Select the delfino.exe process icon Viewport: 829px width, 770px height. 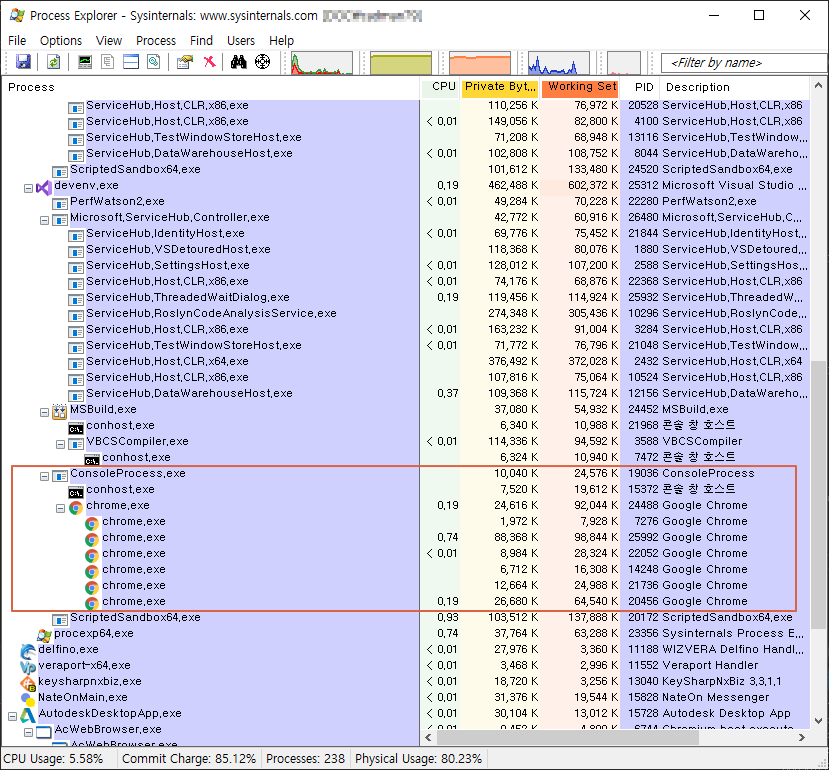coord(27,651)
